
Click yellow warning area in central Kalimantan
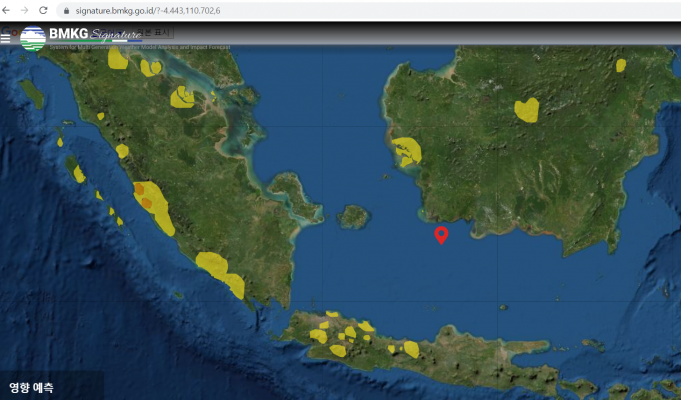click(526, 109)
